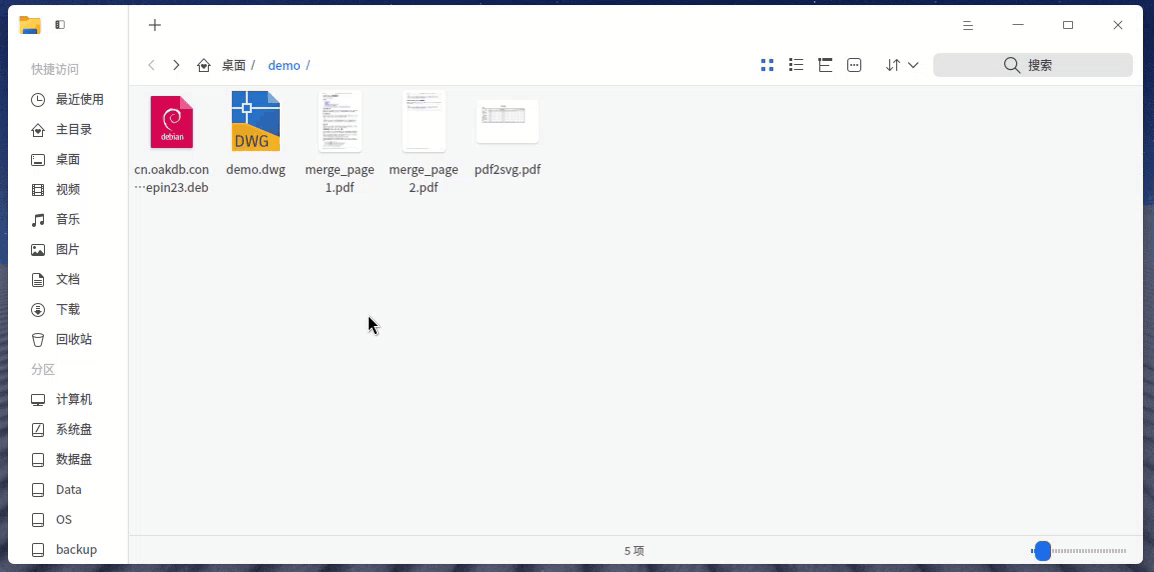
Task: Click the file manager app icon
Action: point(30,25)
